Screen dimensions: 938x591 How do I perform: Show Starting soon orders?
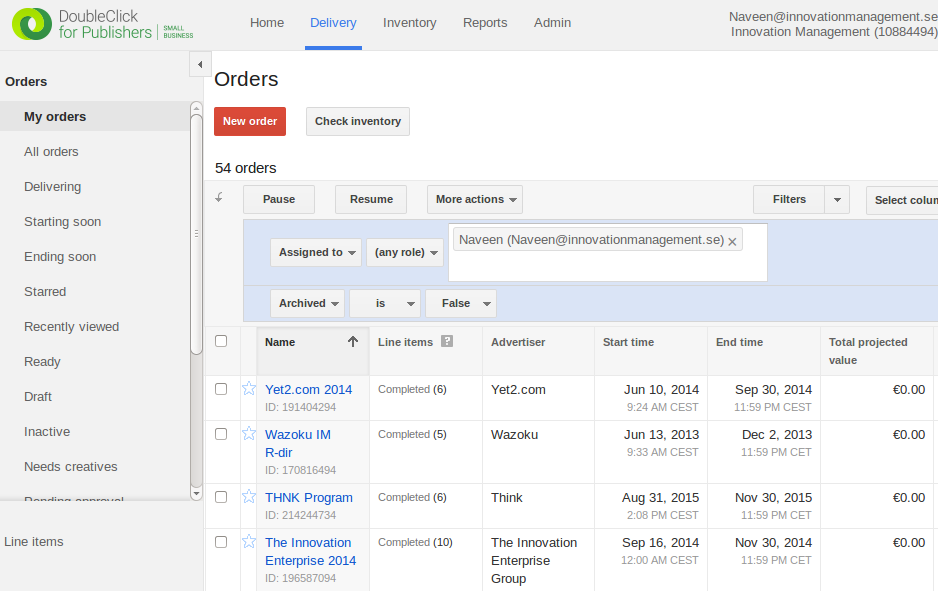pos(62,222)
